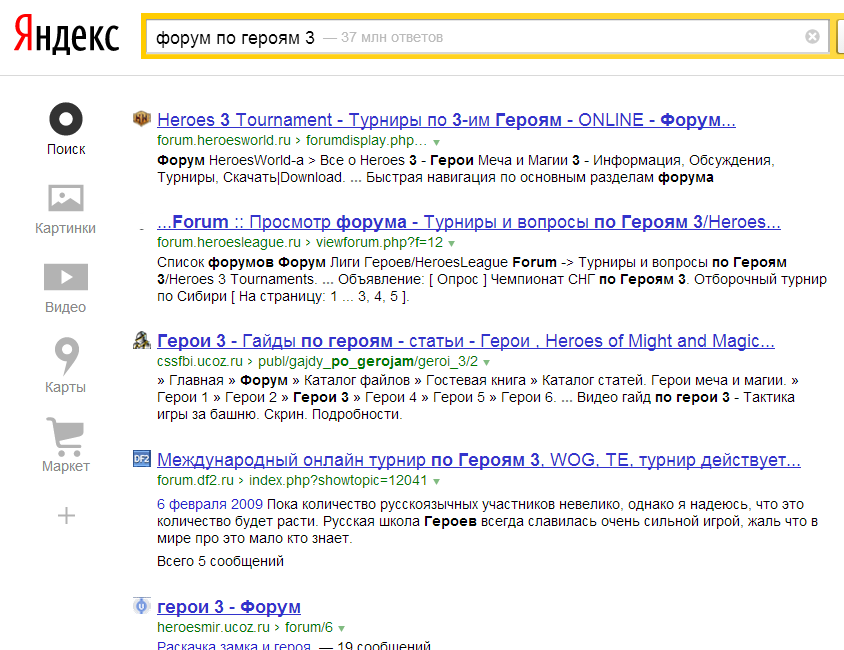The image size is (844, 650).
Task: Show more services with the plus icon
Action: 66,515
